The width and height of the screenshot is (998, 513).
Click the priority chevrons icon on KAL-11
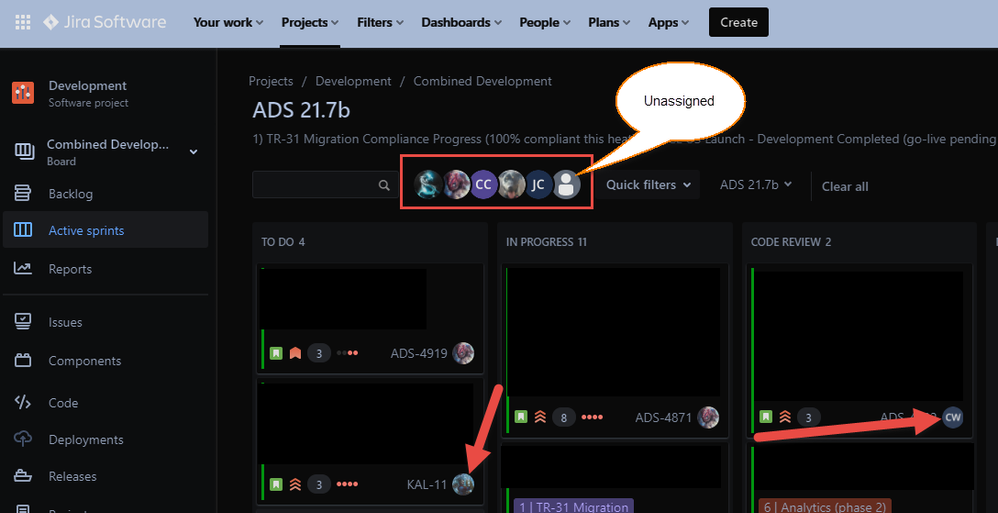pyautogui.click(x=295, y=484)
